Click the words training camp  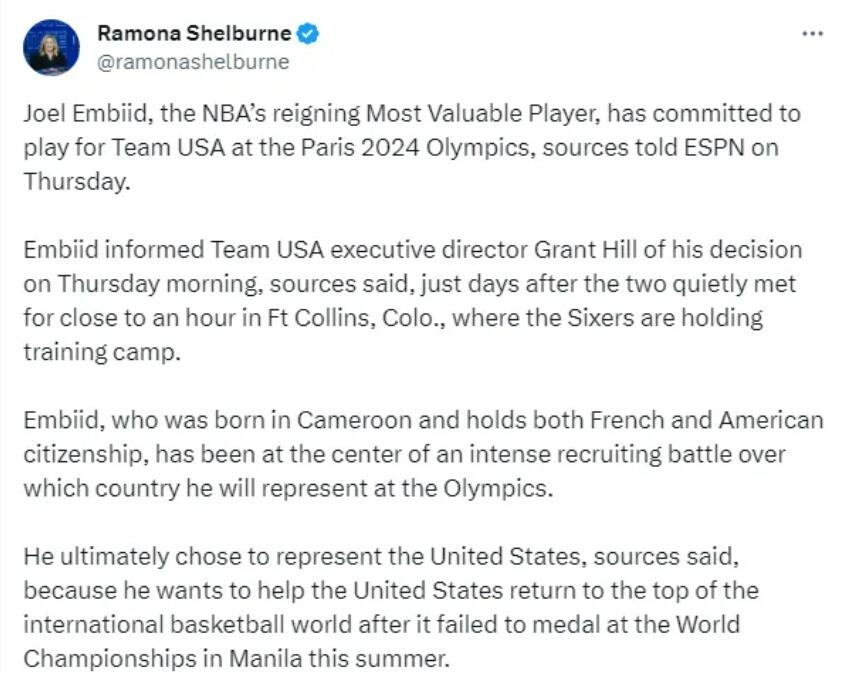tap(101, 352)
